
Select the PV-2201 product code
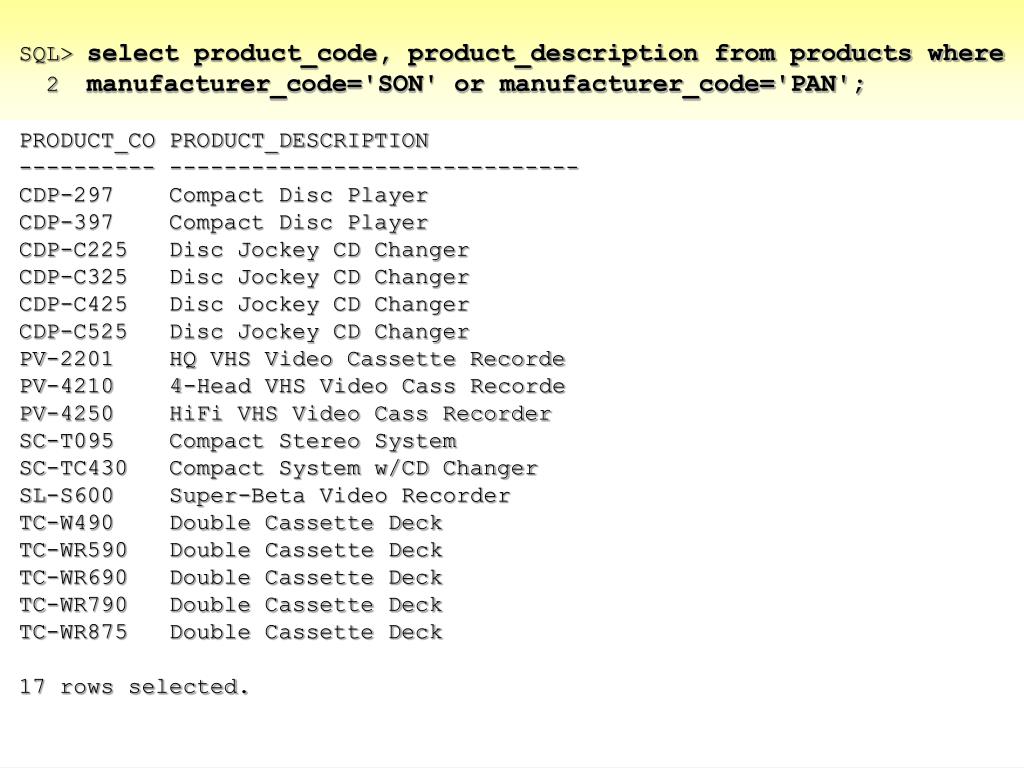pos(67,359)
